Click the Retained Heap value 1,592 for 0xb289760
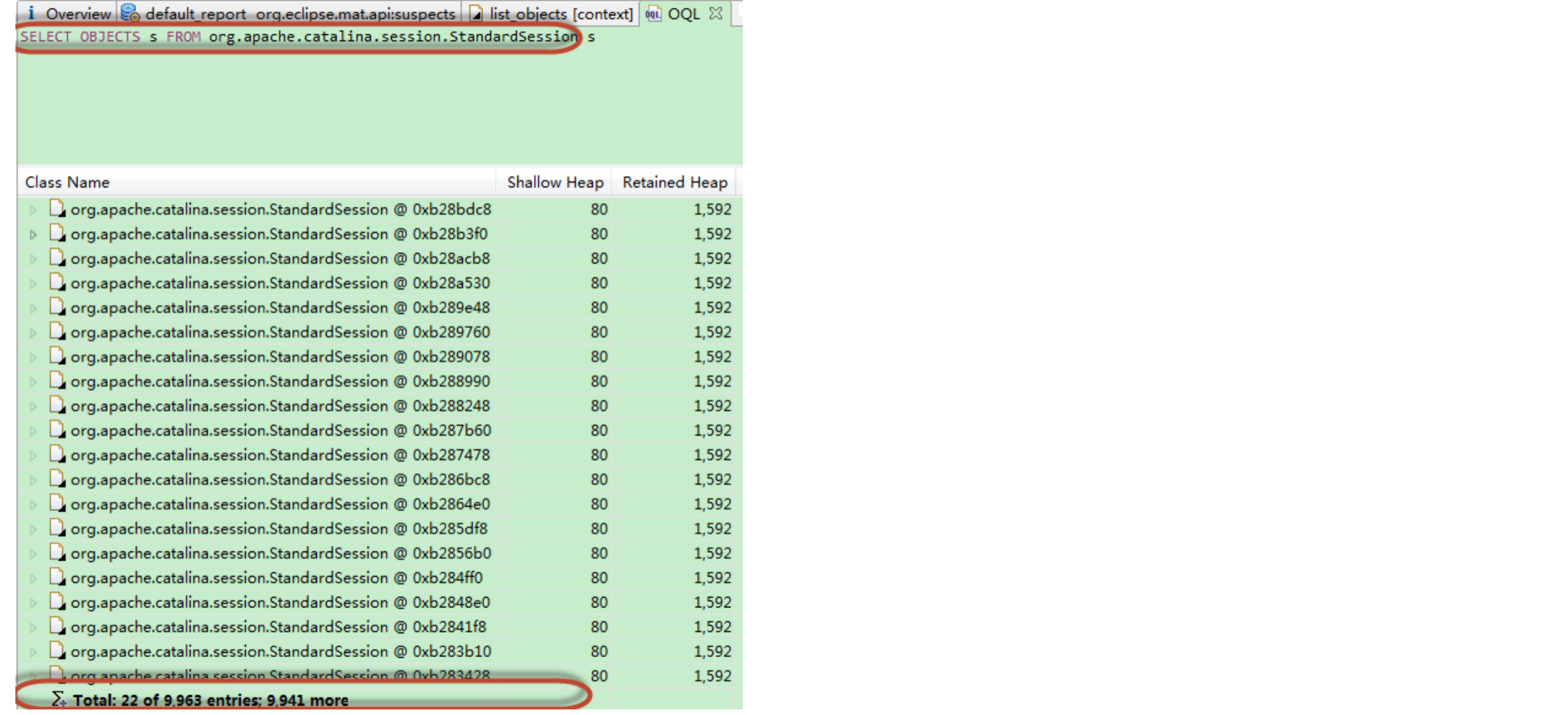The width and height of the screenshot is (1568, 715). [x=712, y=332]
